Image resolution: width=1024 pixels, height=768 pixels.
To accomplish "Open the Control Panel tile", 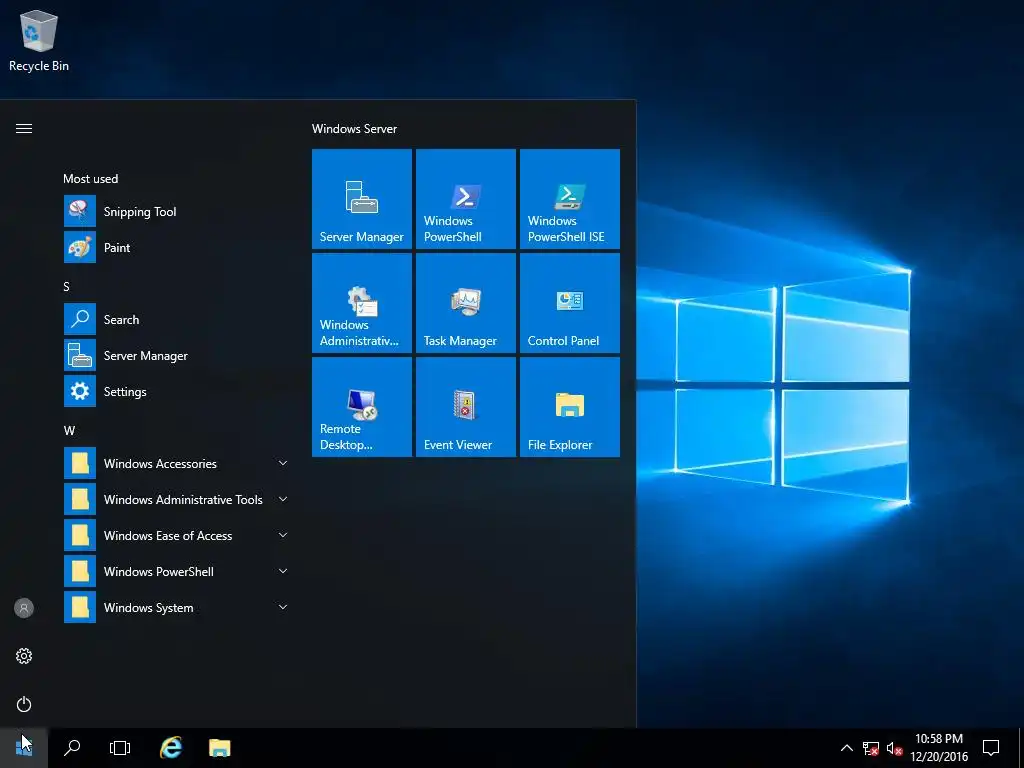I will pos(569,303).
